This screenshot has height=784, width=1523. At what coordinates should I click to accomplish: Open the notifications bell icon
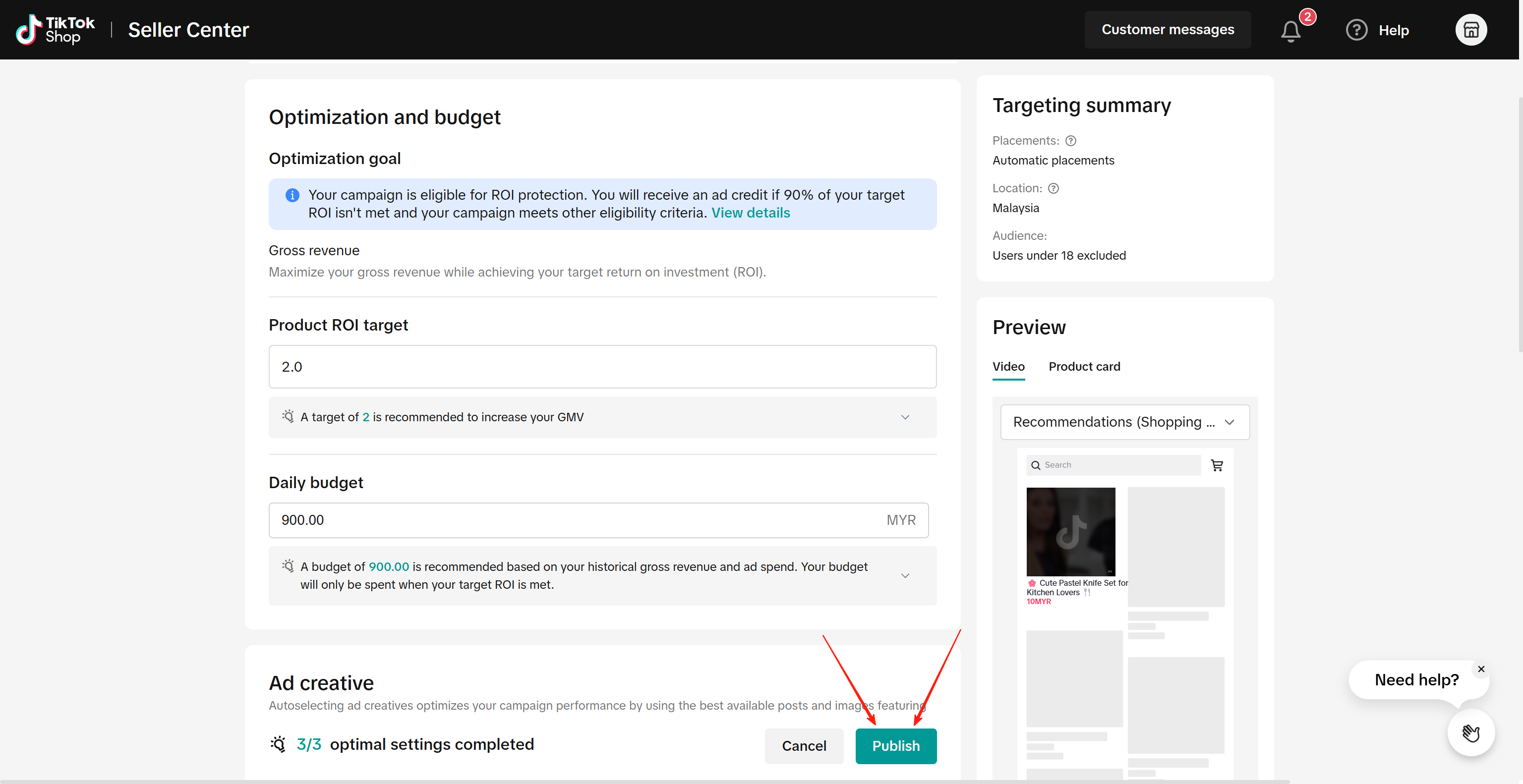click(1290, 31)
